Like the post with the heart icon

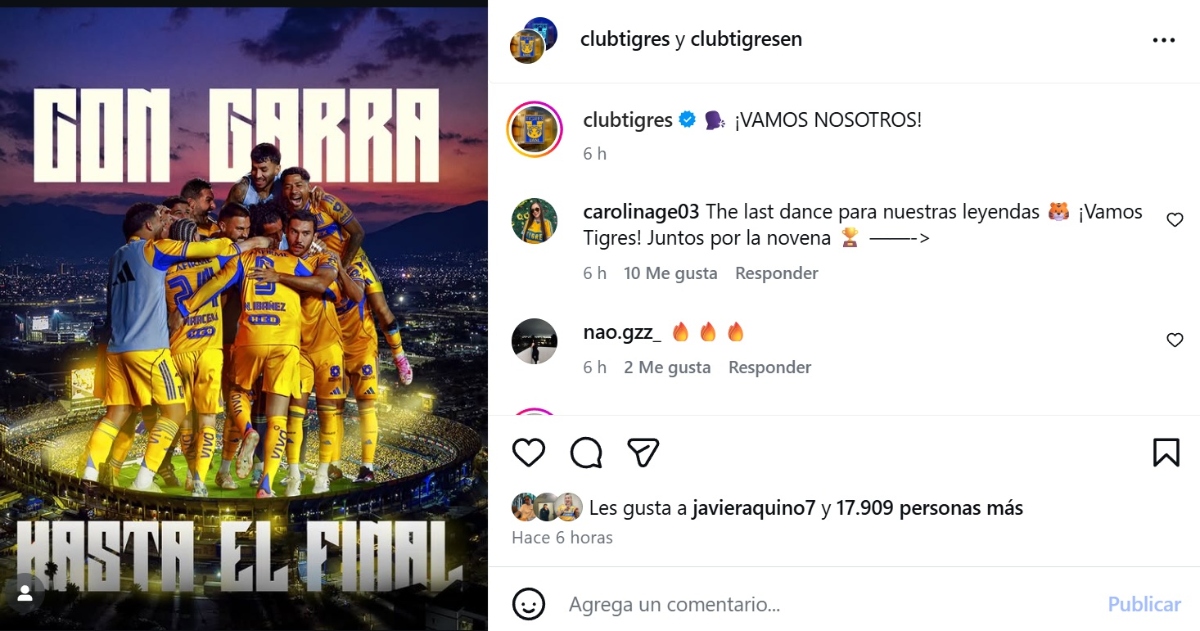pos(528,453)
